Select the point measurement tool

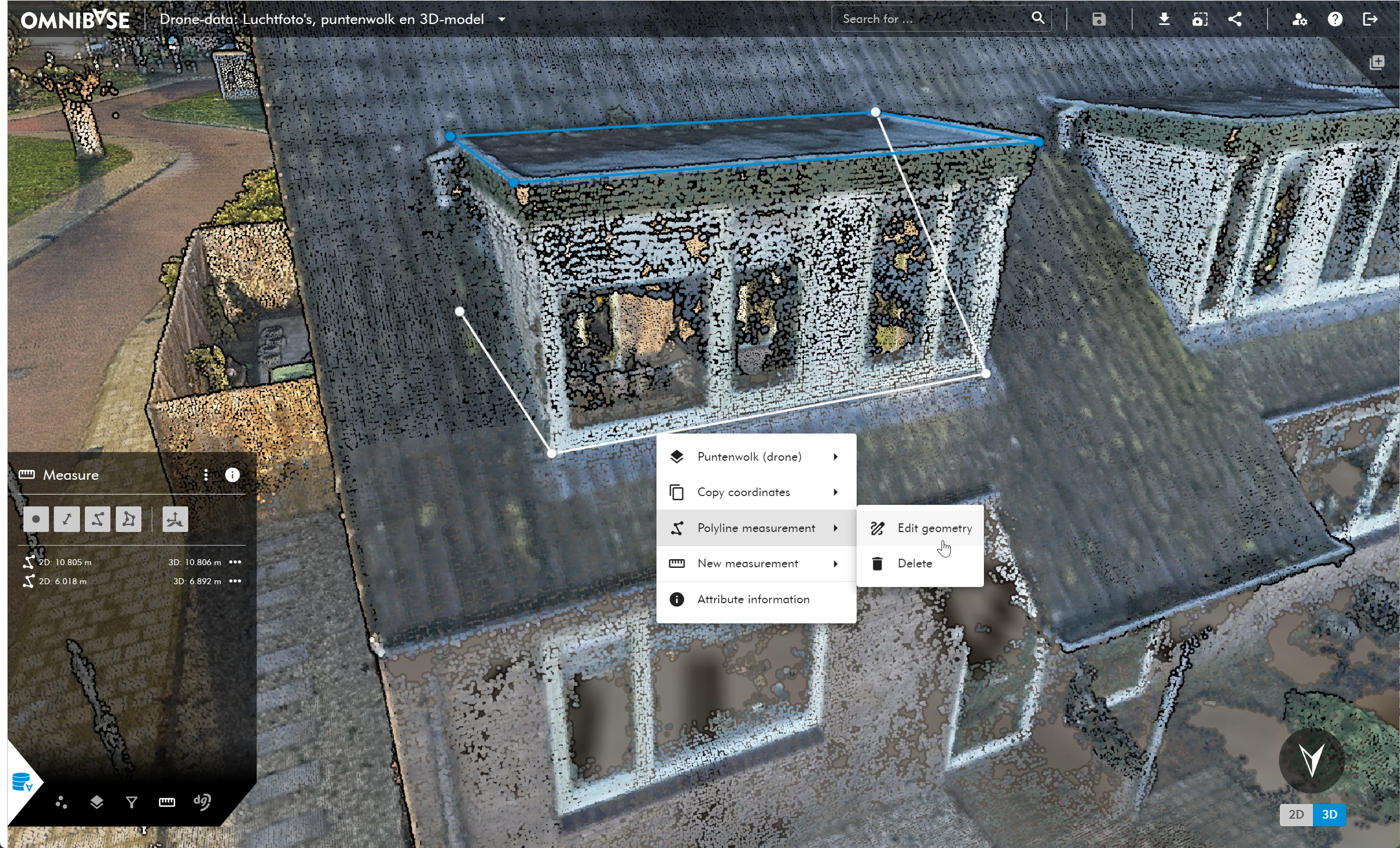coord(36,519)
